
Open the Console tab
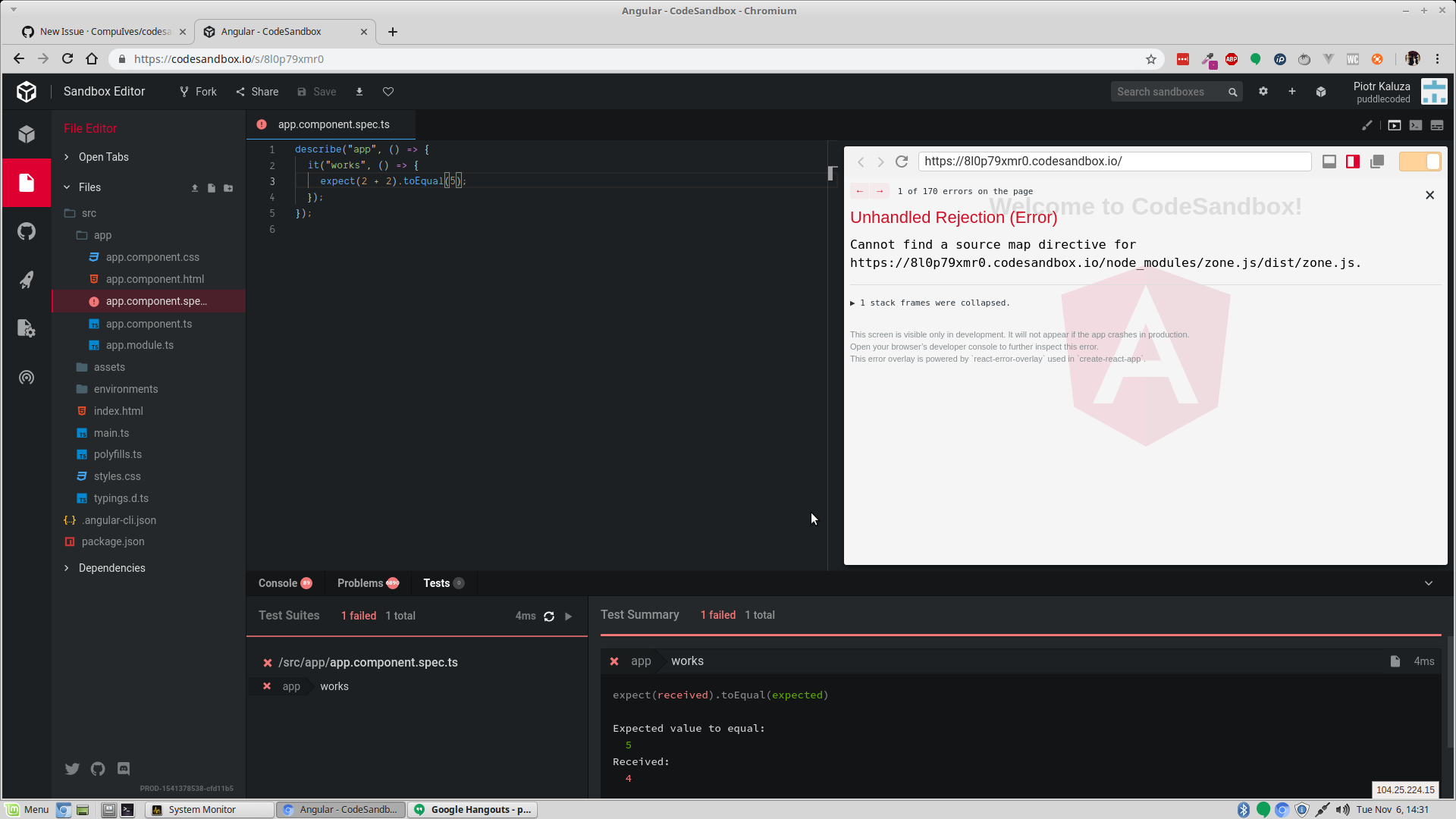(277, 583)
